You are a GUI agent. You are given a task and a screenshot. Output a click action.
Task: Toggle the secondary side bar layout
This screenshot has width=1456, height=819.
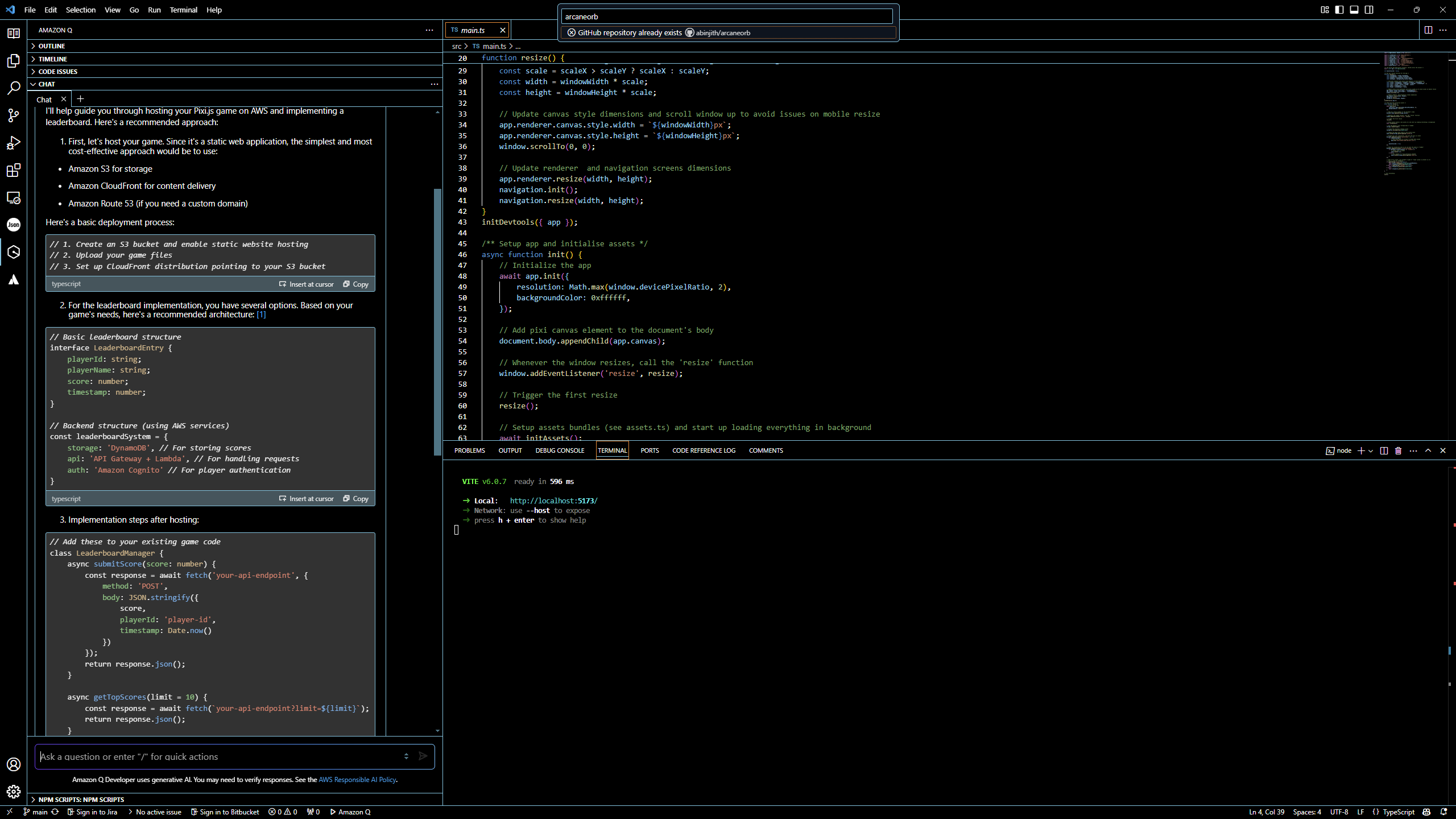(1369, 10)
